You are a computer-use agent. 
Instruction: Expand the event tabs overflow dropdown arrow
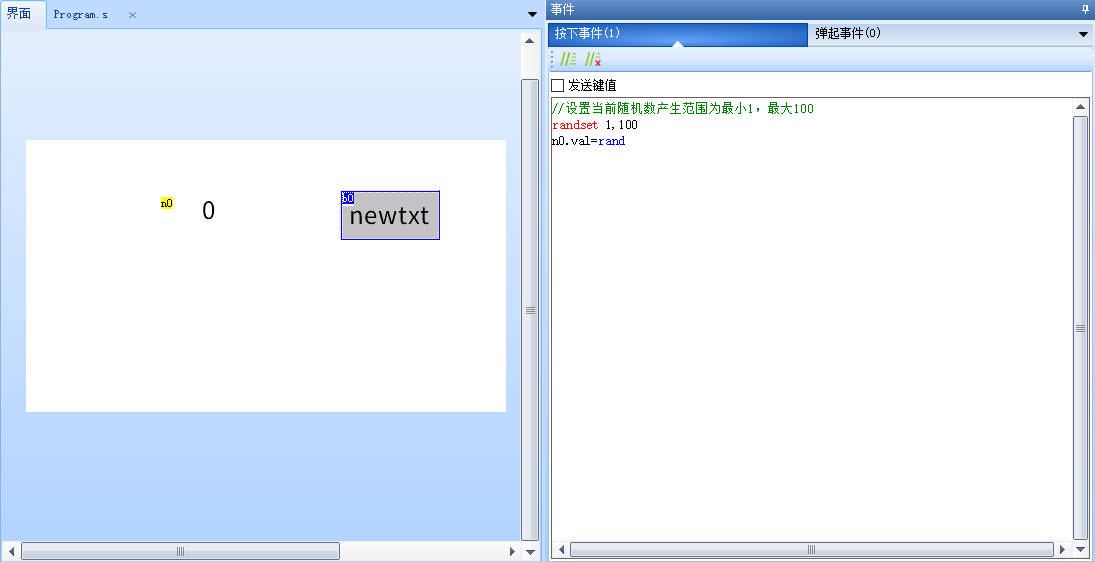(x=1083, y=34)
